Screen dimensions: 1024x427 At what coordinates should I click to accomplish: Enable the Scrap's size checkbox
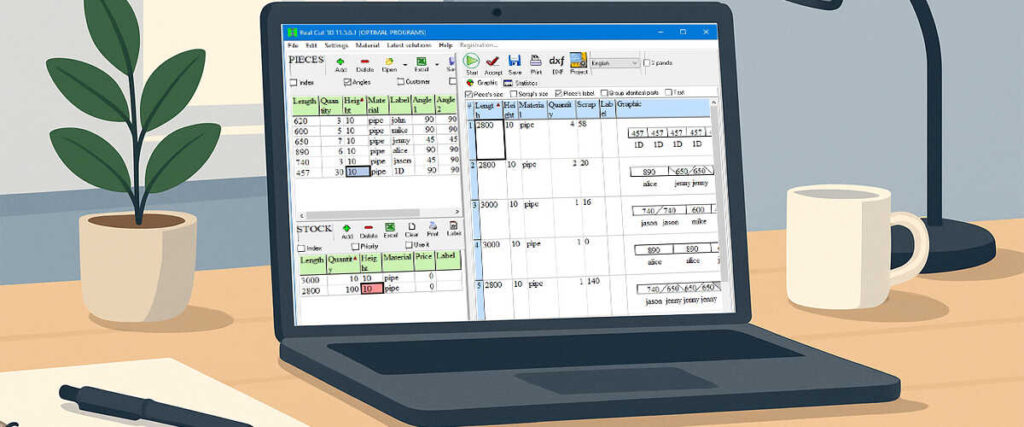pos(513,94)
